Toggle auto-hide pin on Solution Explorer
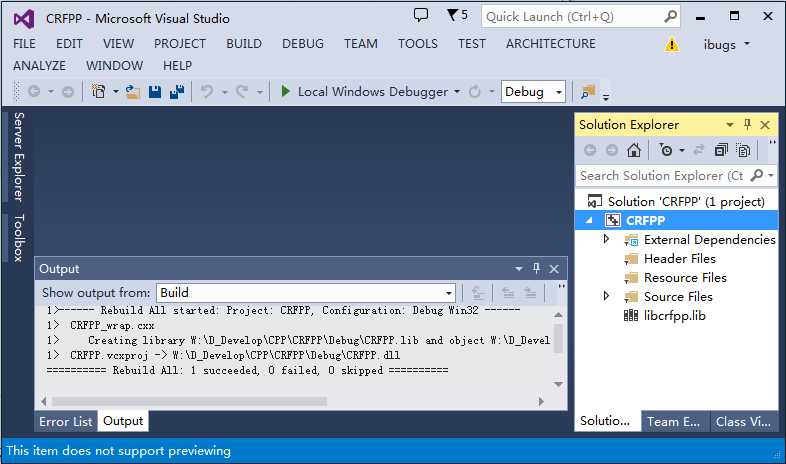The height and width of the screenshot is (464, 786). [x=747, y=124]
